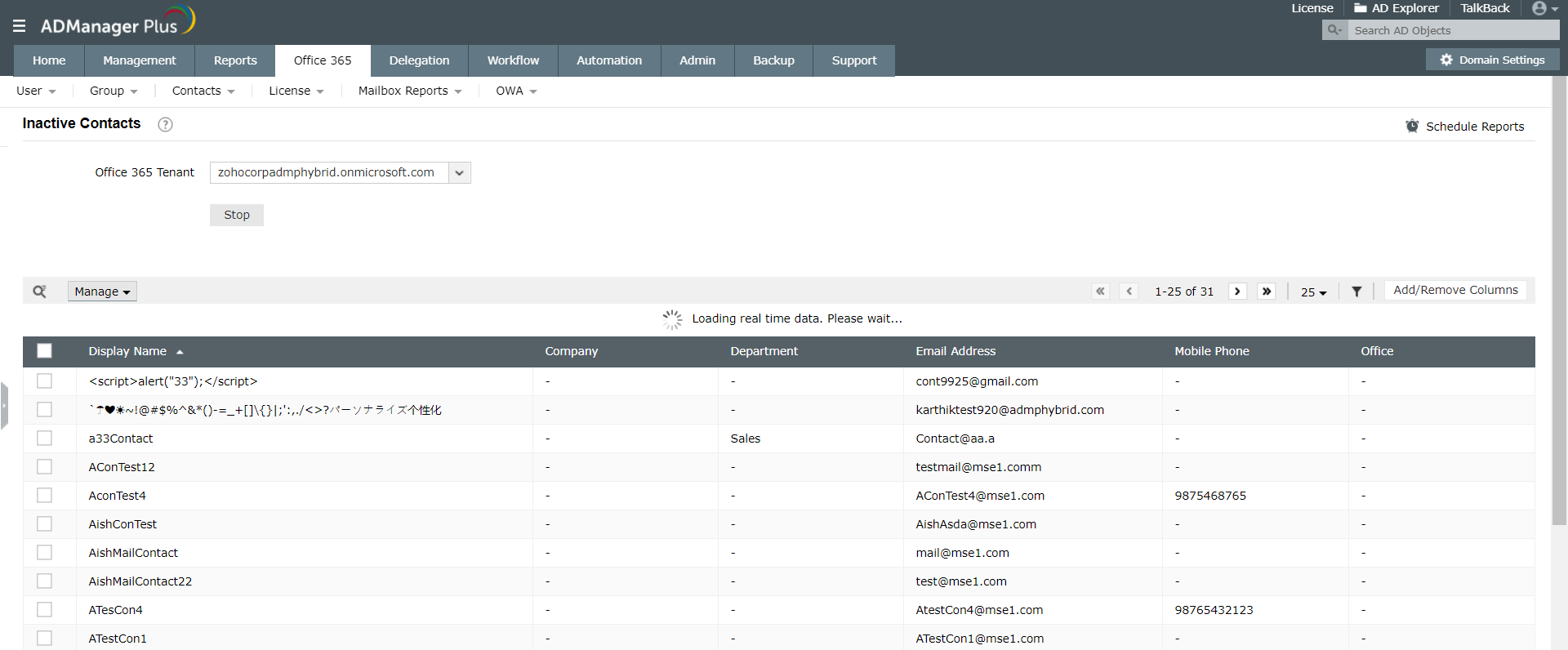Open the column filter funnel icon

(x=1356, y=292)
